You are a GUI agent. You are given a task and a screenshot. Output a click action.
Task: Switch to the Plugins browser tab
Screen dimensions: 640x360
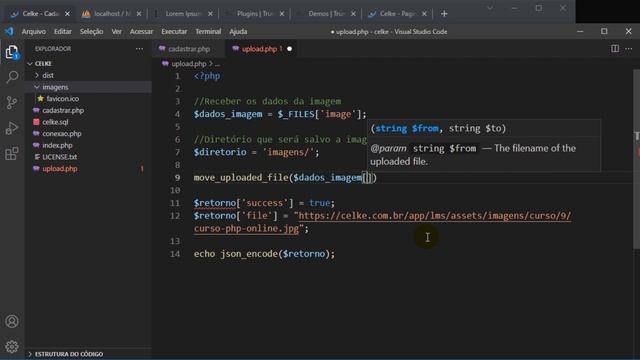254,14
